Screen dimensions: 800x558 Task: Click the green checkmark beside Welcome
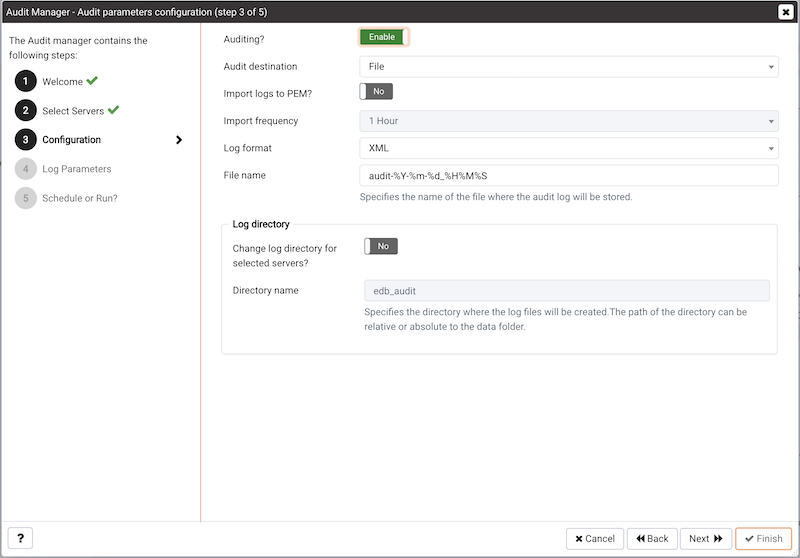(x=92, y=81)
